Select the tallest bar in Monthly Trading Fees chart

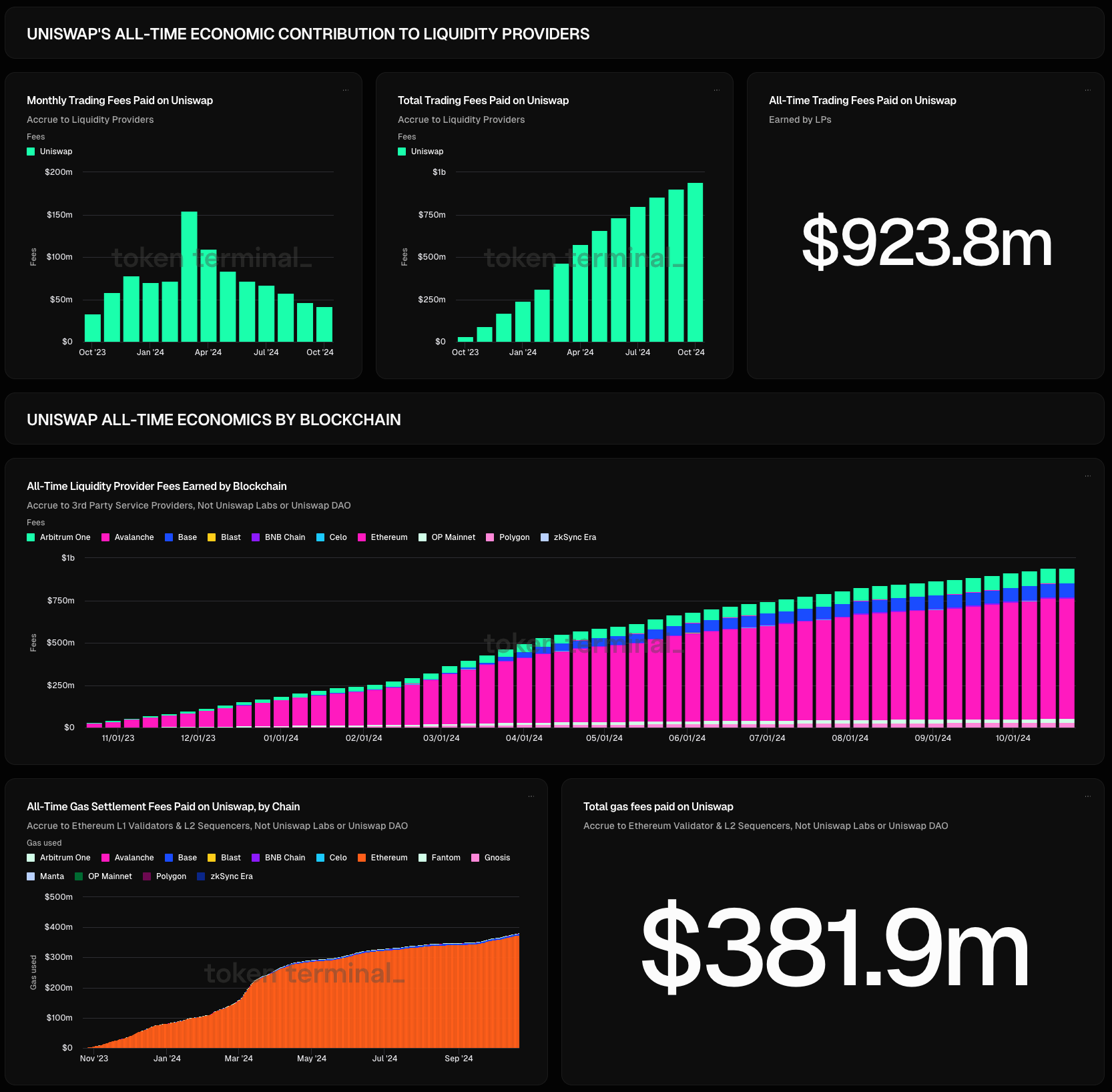point(189,276)
